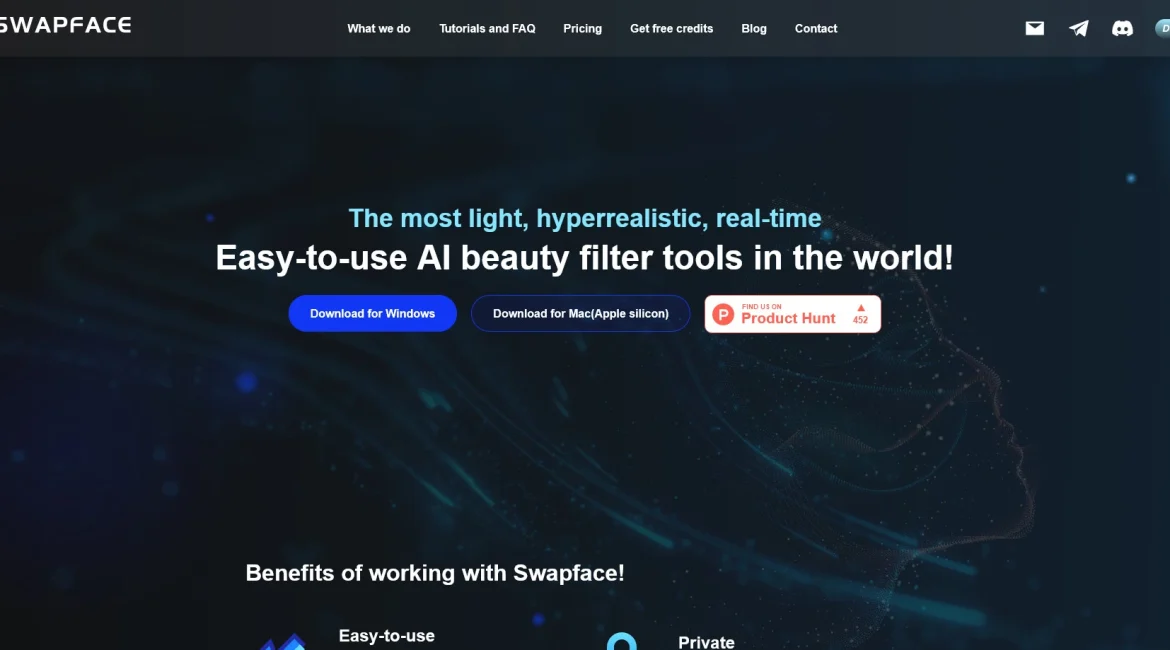Click the Private benefit heading
Screen dimensions: 1170x650
(706, 642)
